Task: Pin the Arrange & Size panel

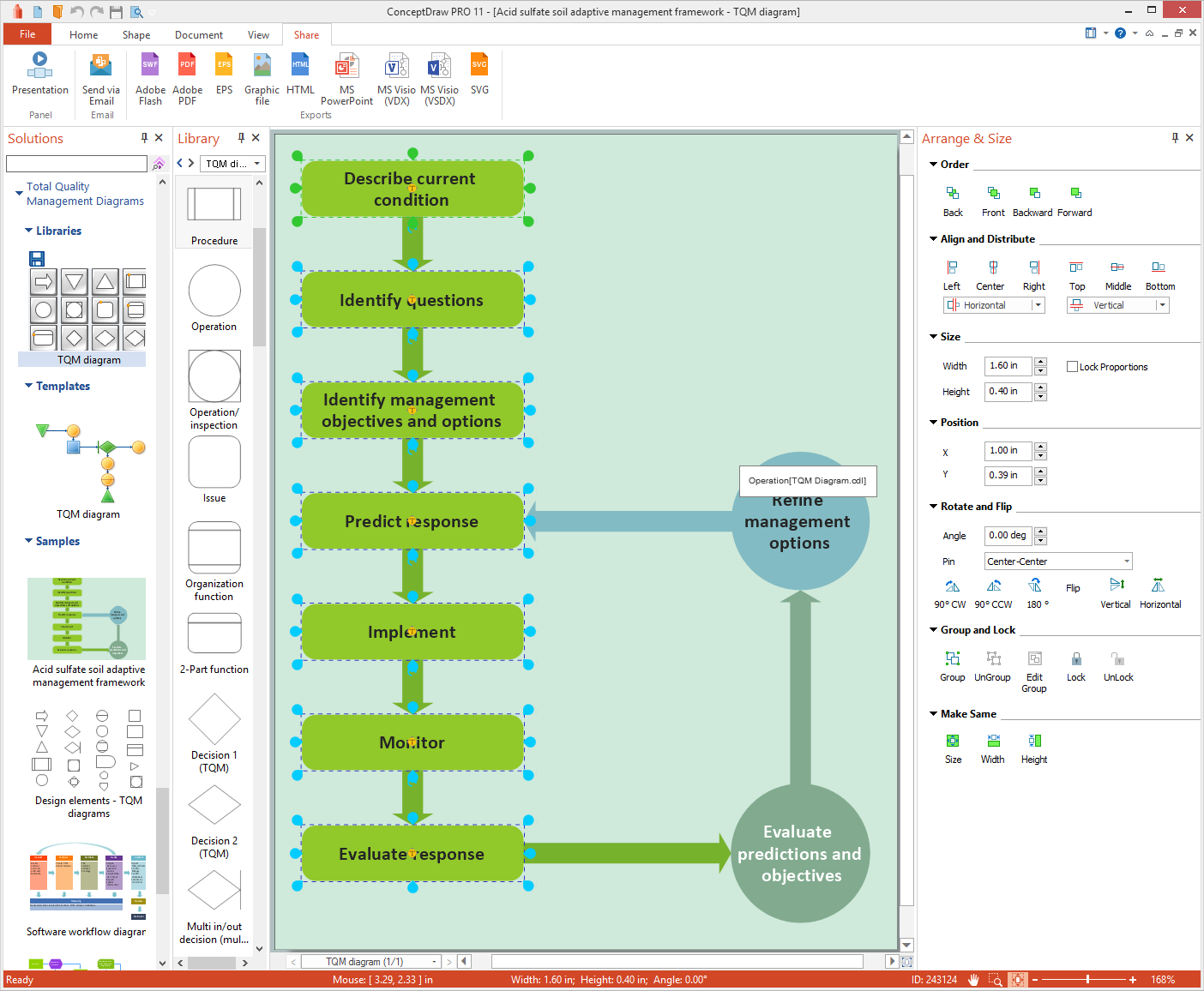Action: point(1175,138)
